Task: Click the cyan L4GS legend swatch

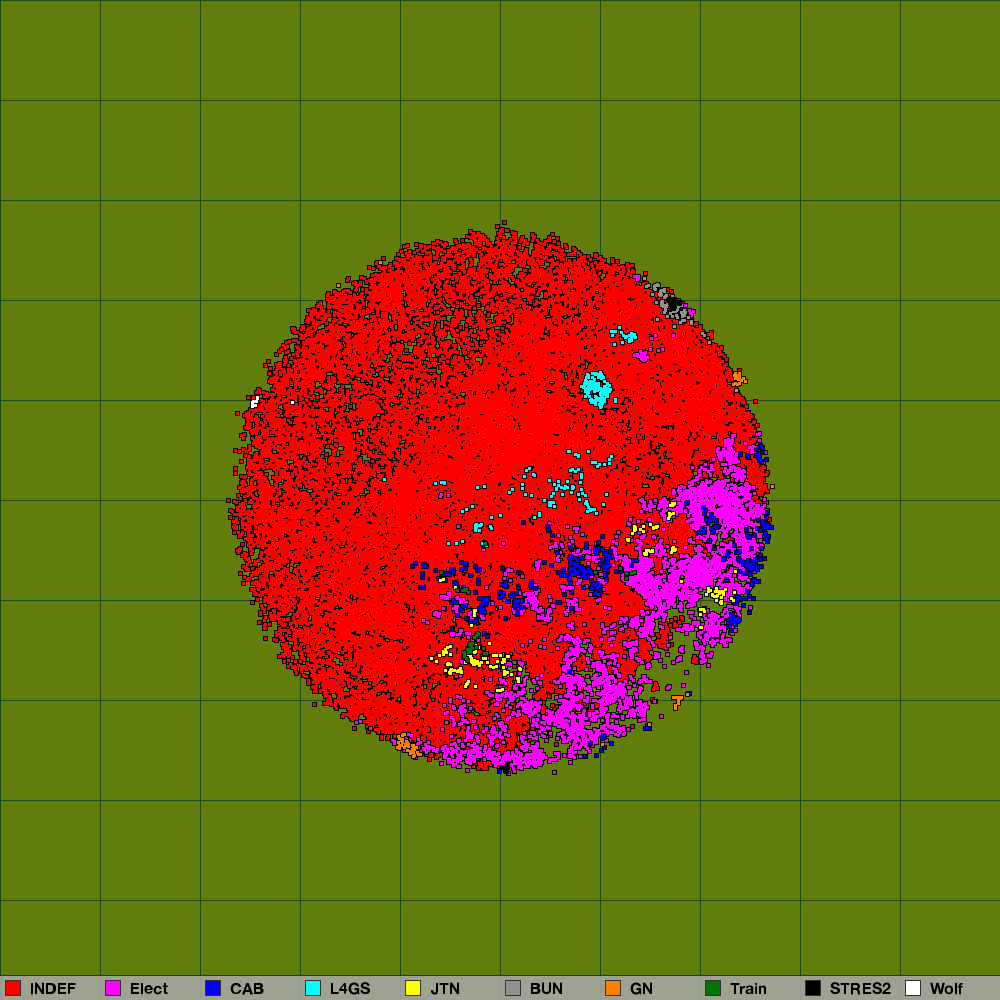Action: click(312, 988)
